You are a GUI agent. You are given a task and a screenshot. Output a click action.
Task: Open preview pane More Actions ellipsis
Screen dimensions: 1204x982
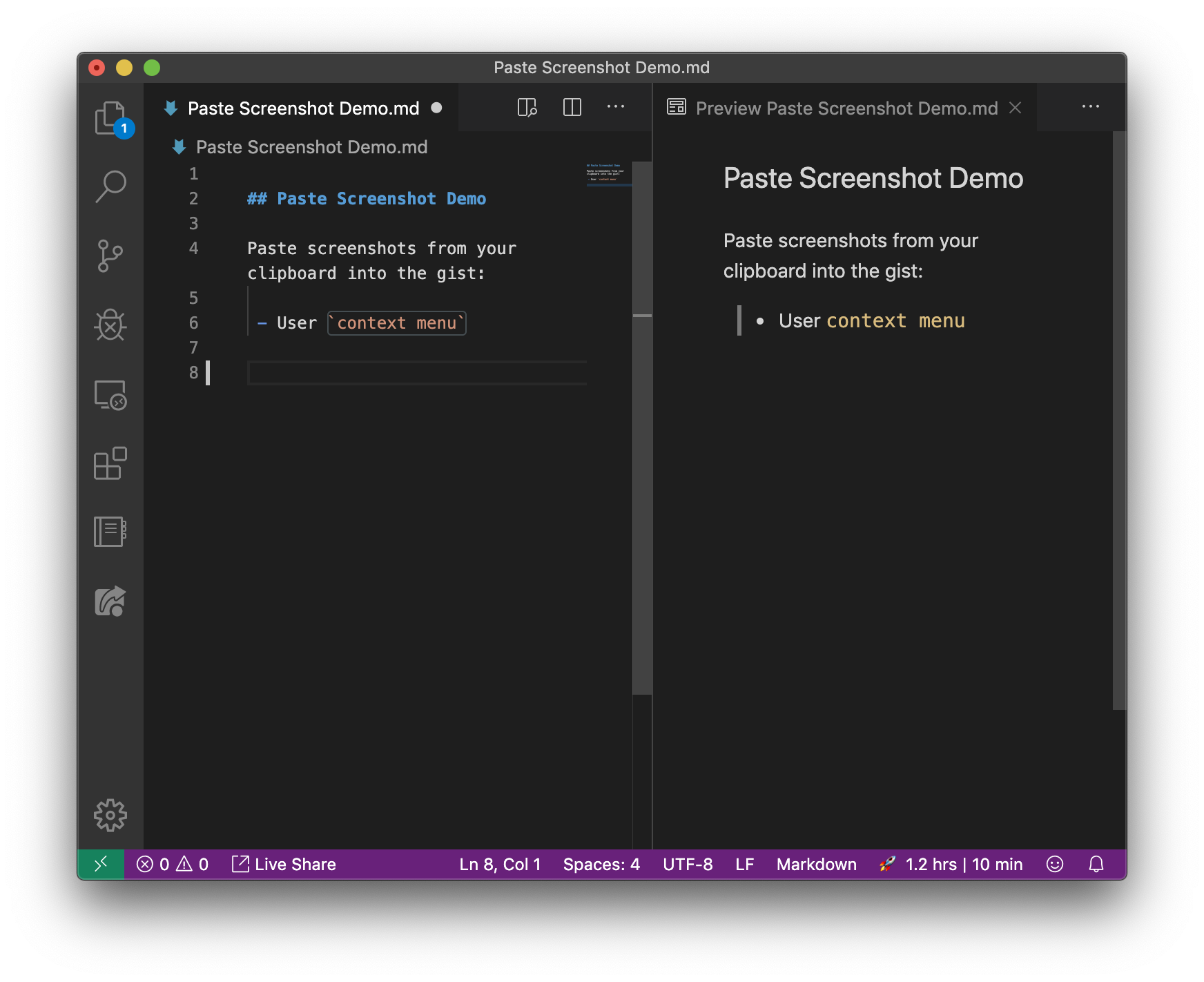point(1091,107)
